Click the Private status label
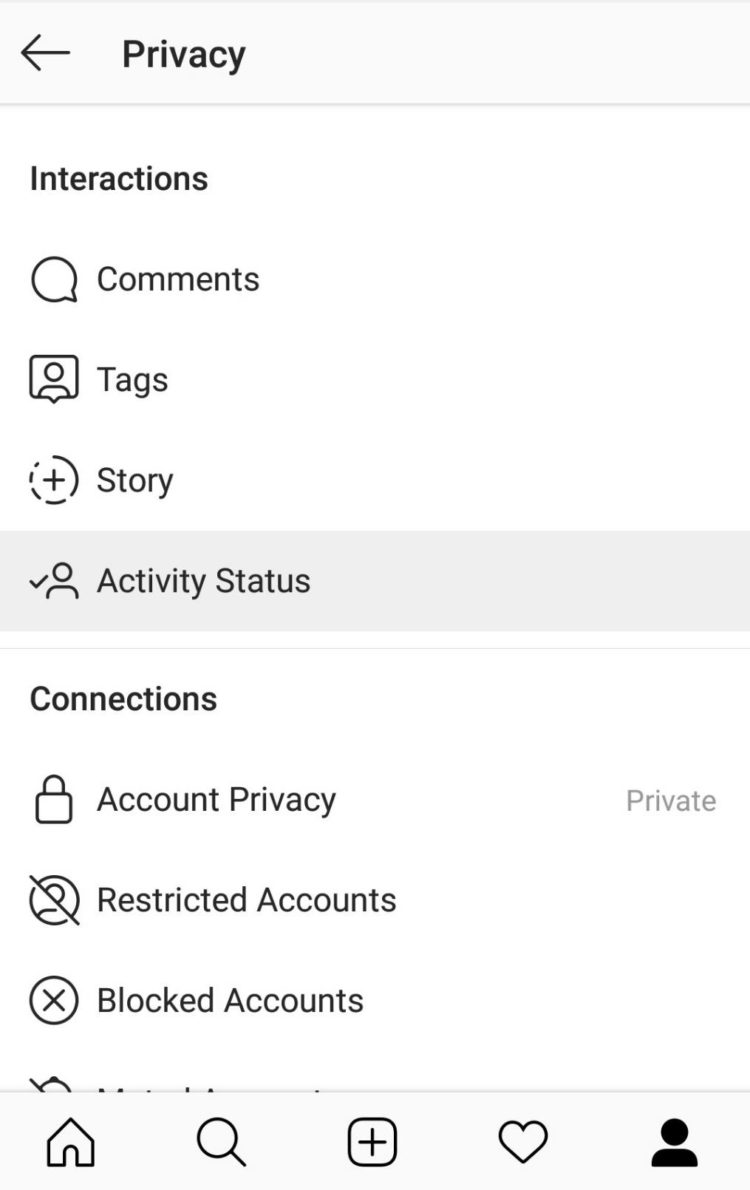The height and width of the screenshot is (1190, 750). [671, 801]
